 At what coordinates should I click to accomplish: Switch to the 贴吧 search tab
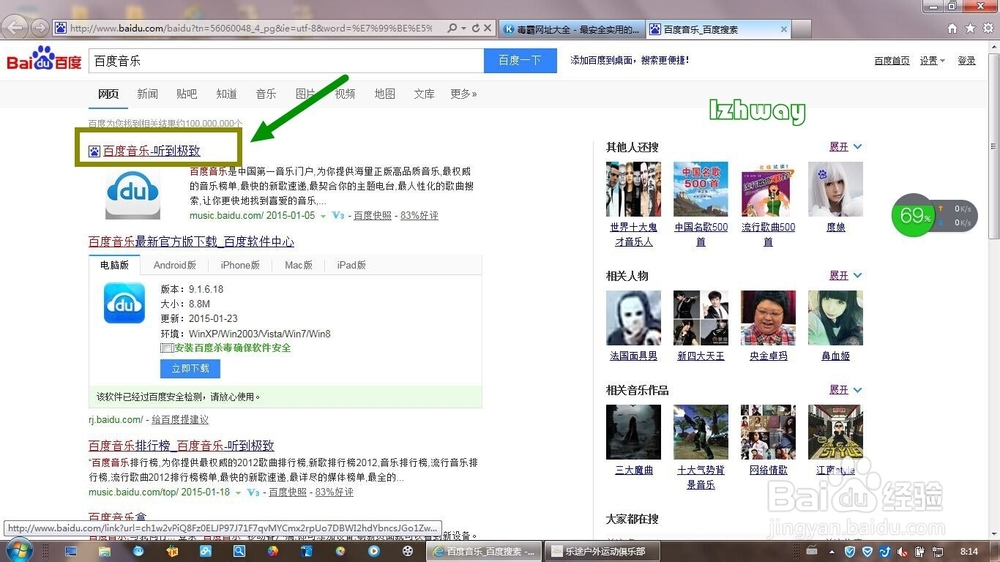pyautogui.click(x=186, y=94)
